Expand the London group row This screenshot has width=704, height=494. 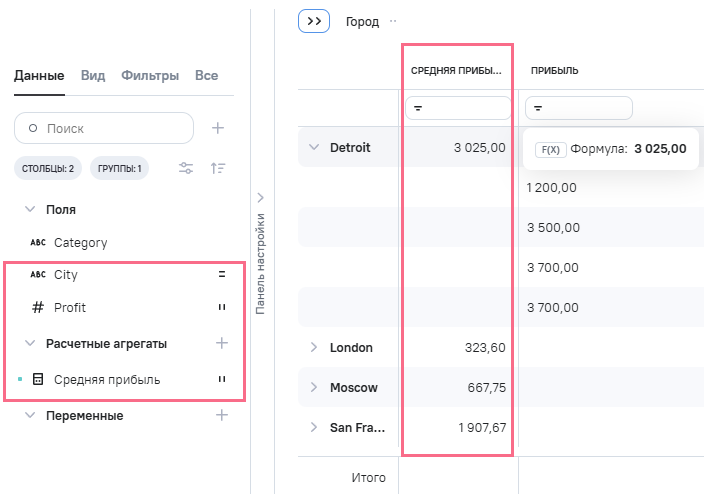pos(313,347)
